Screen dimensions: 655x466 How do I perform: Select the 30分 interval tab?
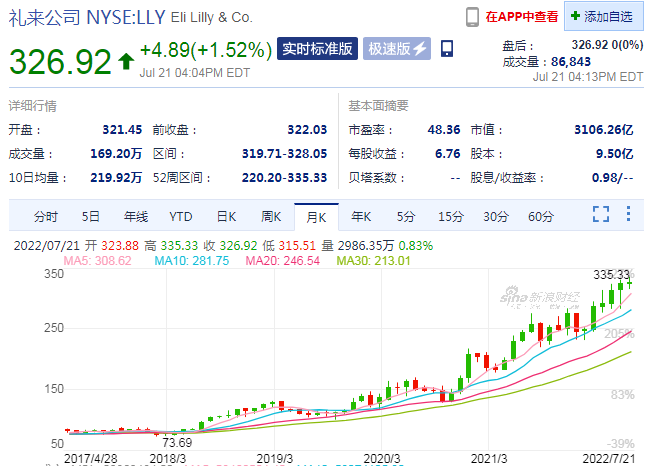496,217
